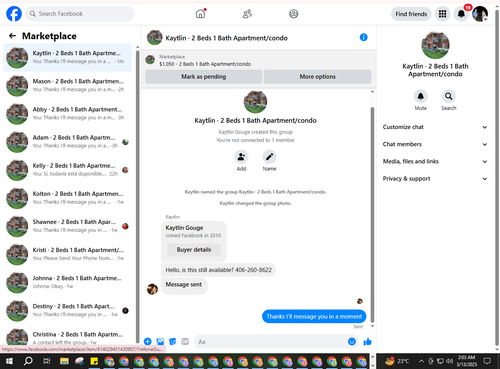
Task: Open Sticky Notes on taskbar
Action: pyautogui.click(x=94, y=361)
